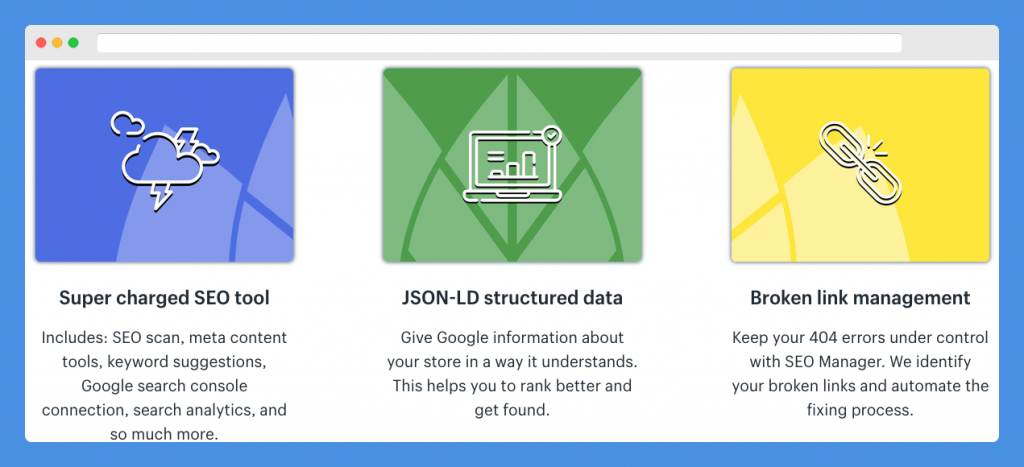Screen dimensions: 1024x467
Task: Click the green maximize window dot
Action: tap(73, 42)
